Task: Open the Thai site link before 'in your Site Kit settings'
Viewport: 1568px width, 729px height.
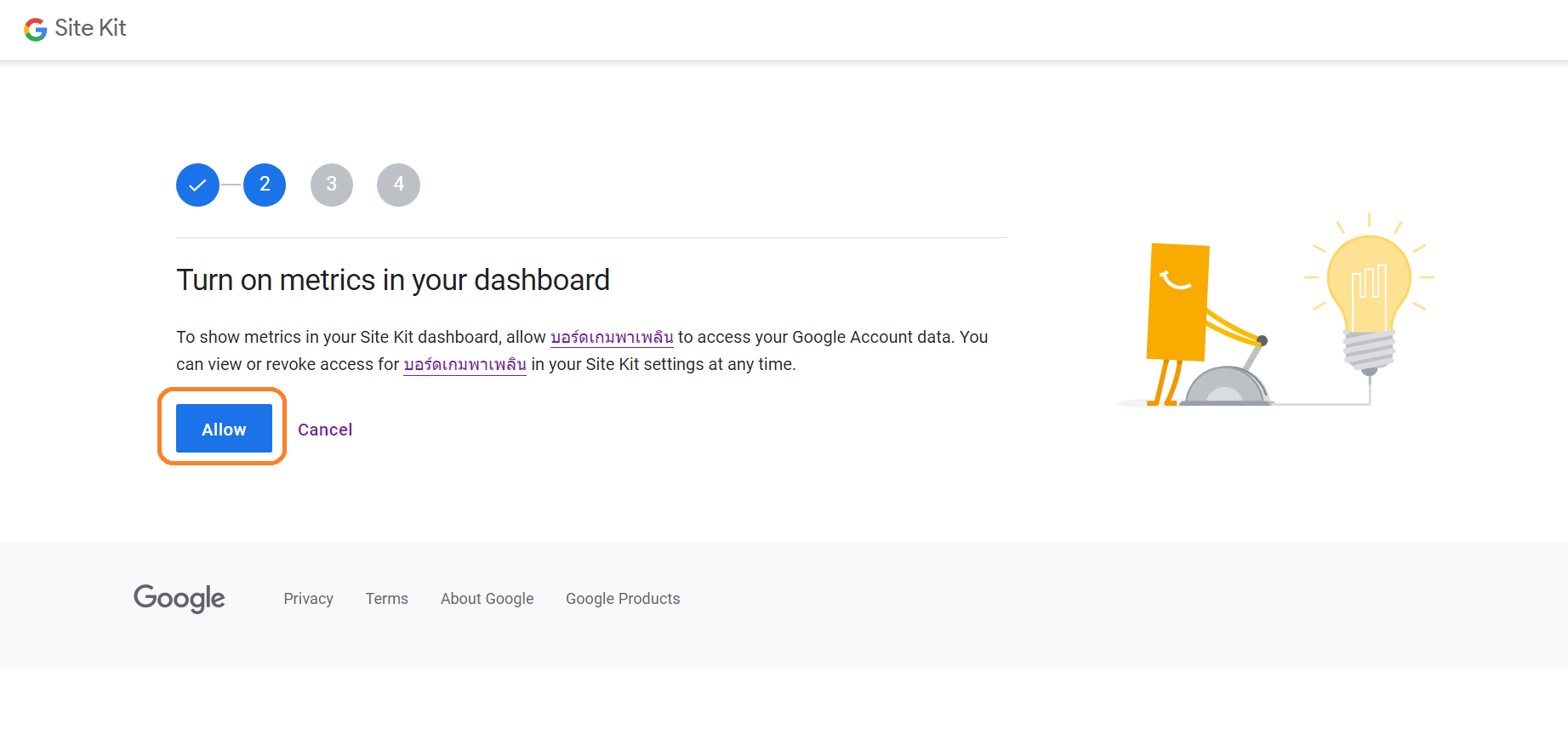Action: (465, 365)
